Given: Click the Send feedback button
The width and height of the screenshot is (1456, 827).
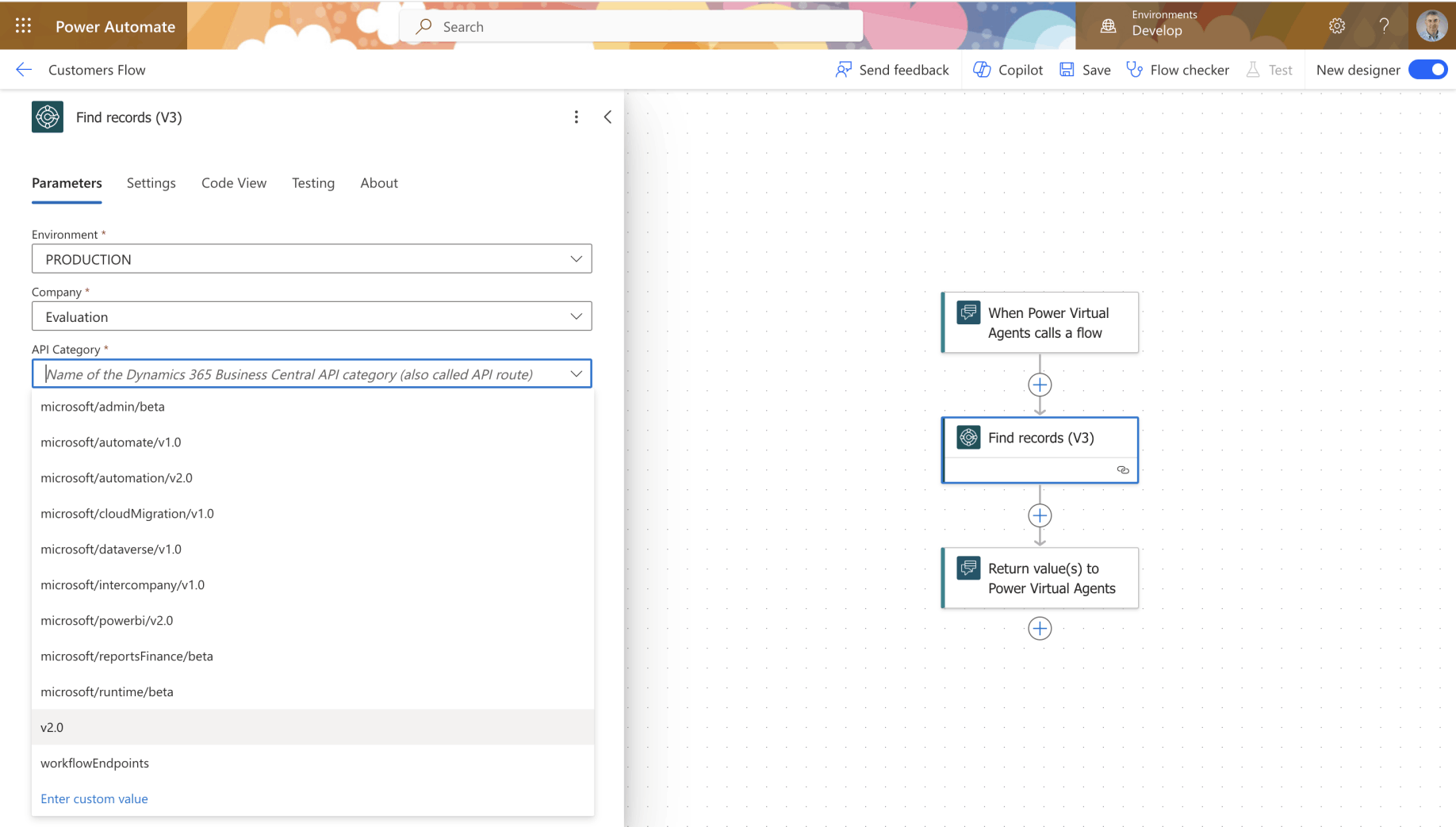Looking at the screenshot, I should coord(892,70).
